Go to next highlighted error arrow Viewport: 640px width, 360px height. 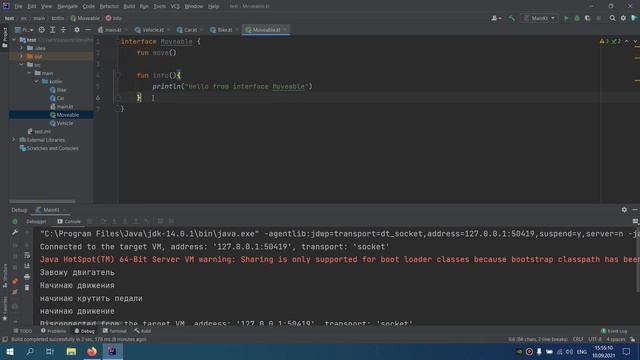[x=635, y=41]
